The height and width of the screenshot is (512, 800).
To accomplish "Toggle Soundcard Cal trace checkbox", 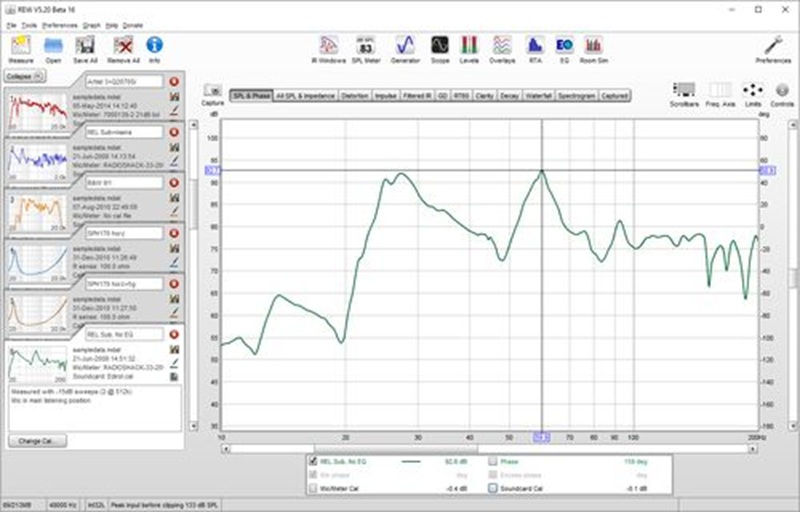I will 493,488.
